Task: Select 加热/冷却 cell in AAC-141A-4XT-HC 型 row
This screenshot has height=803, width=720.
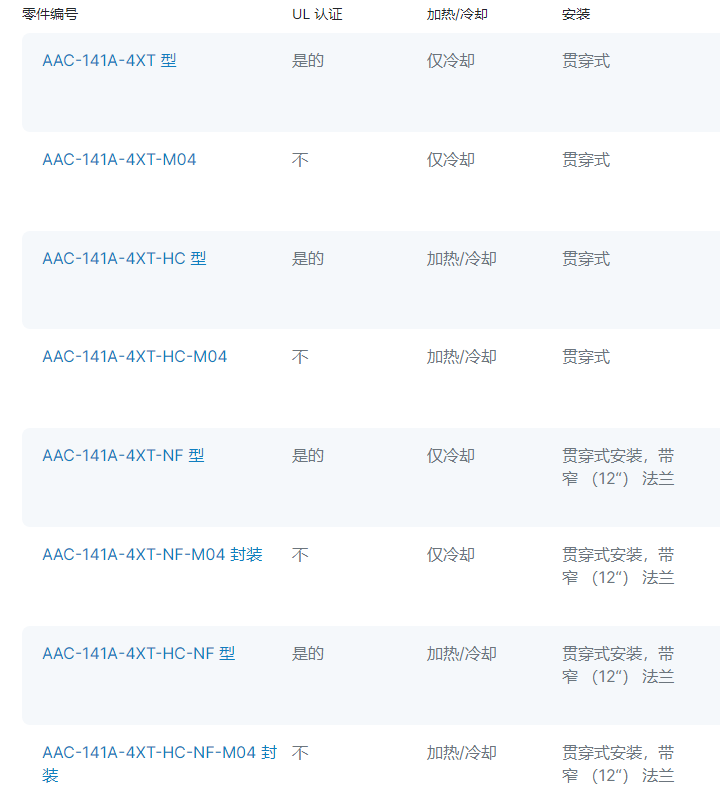Action: [x=461, y=259]
